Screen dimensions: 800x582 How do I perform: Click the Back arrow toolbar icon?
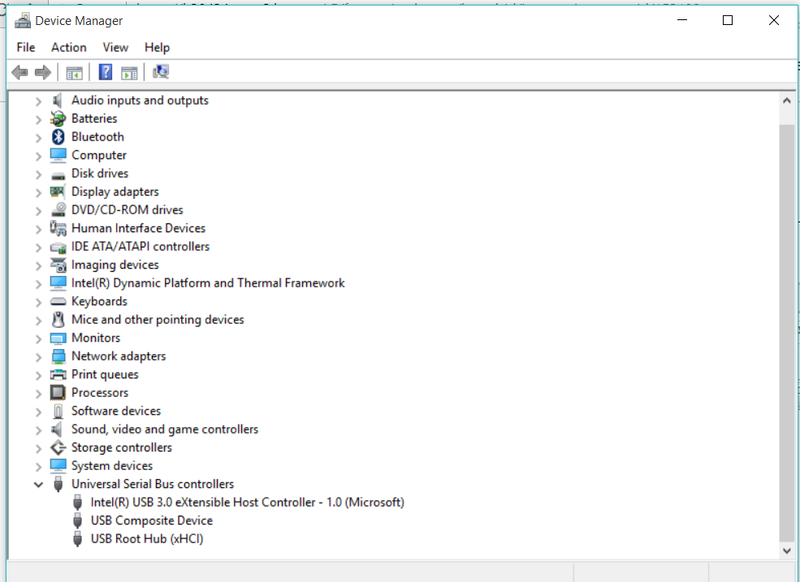20,72
